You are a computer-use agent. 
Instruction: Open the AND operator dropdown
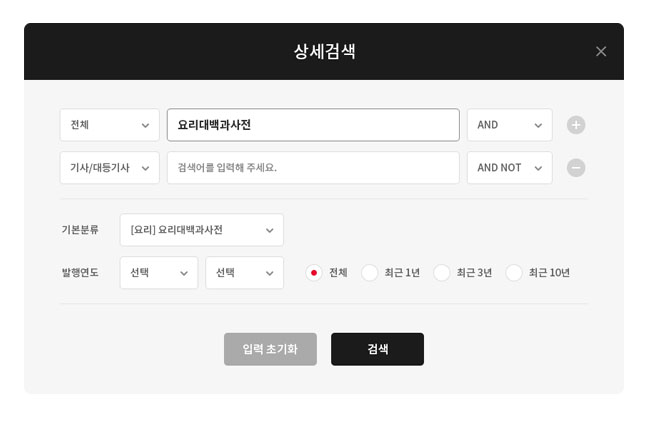pyautogui.click(x=509, y=125)
